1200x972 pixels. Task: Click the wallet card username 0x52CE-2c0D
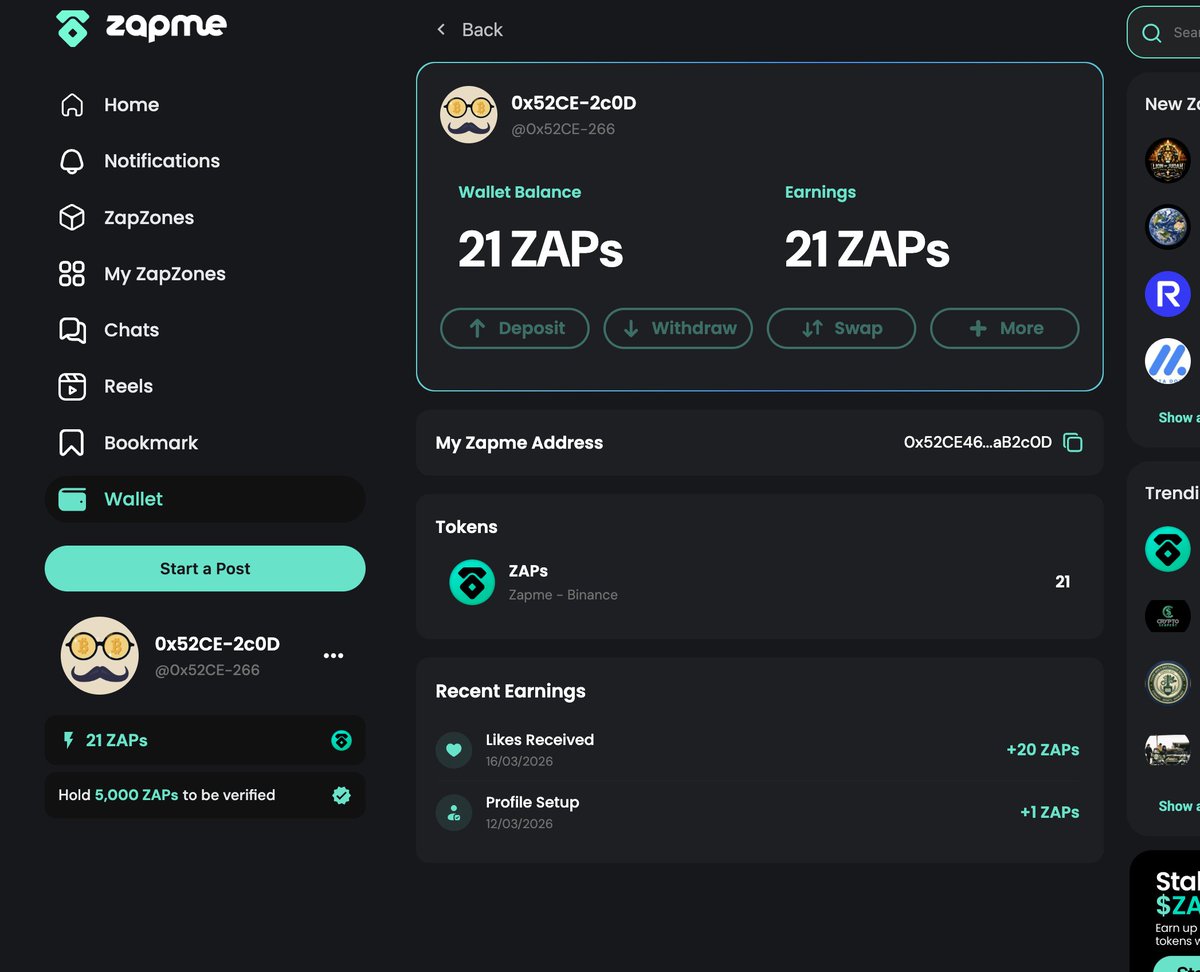pyautogui.click(x=574, y=103)
